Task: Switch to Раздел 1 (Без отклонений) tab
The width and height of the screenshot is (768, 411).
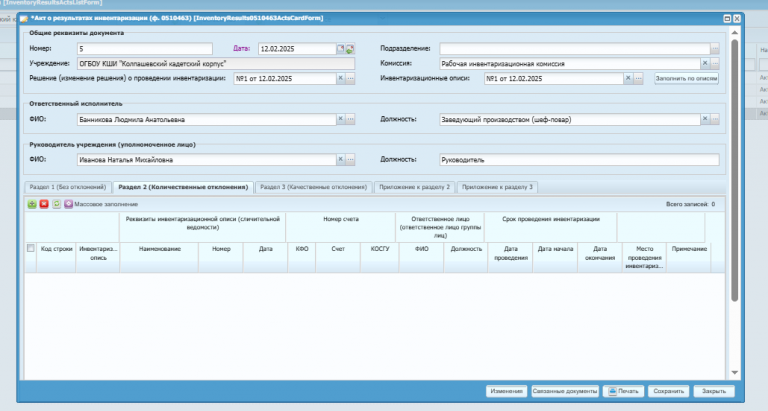Action: click(68, 187)
